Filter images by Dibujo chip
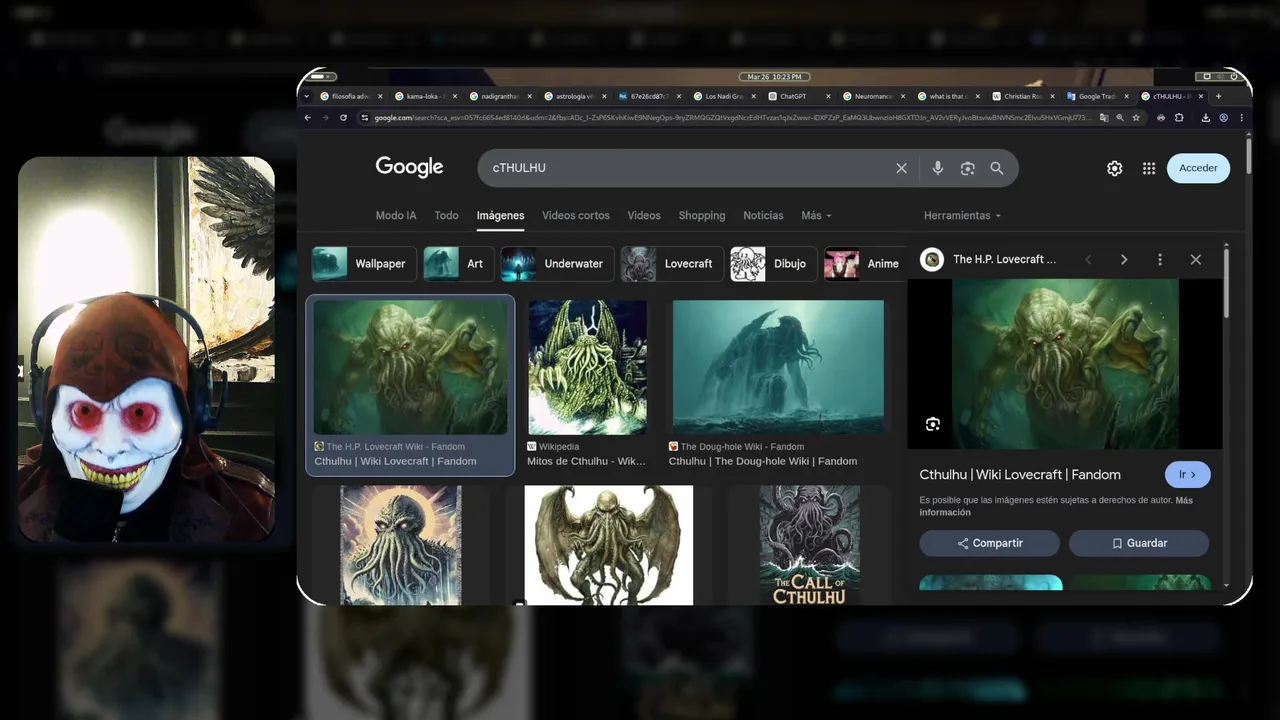This screenshot has width=1280, height=720. point(773,264)
